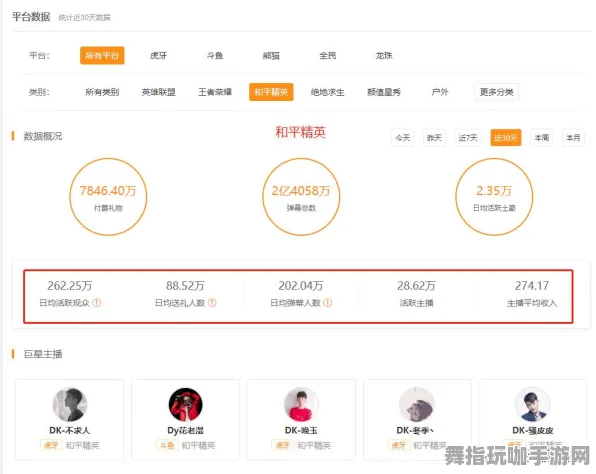Click the 平台数据 page heading

31,17
